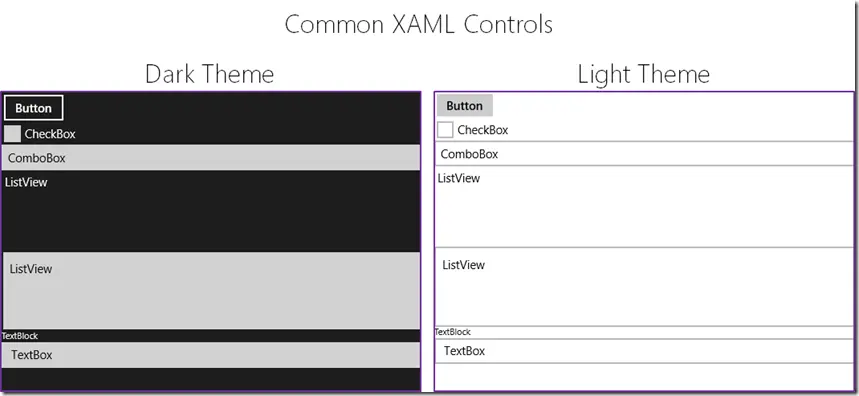Check the Light Theme CheckBox square
The width and height of the screenshot is (859, 396).
pos(445,130)
